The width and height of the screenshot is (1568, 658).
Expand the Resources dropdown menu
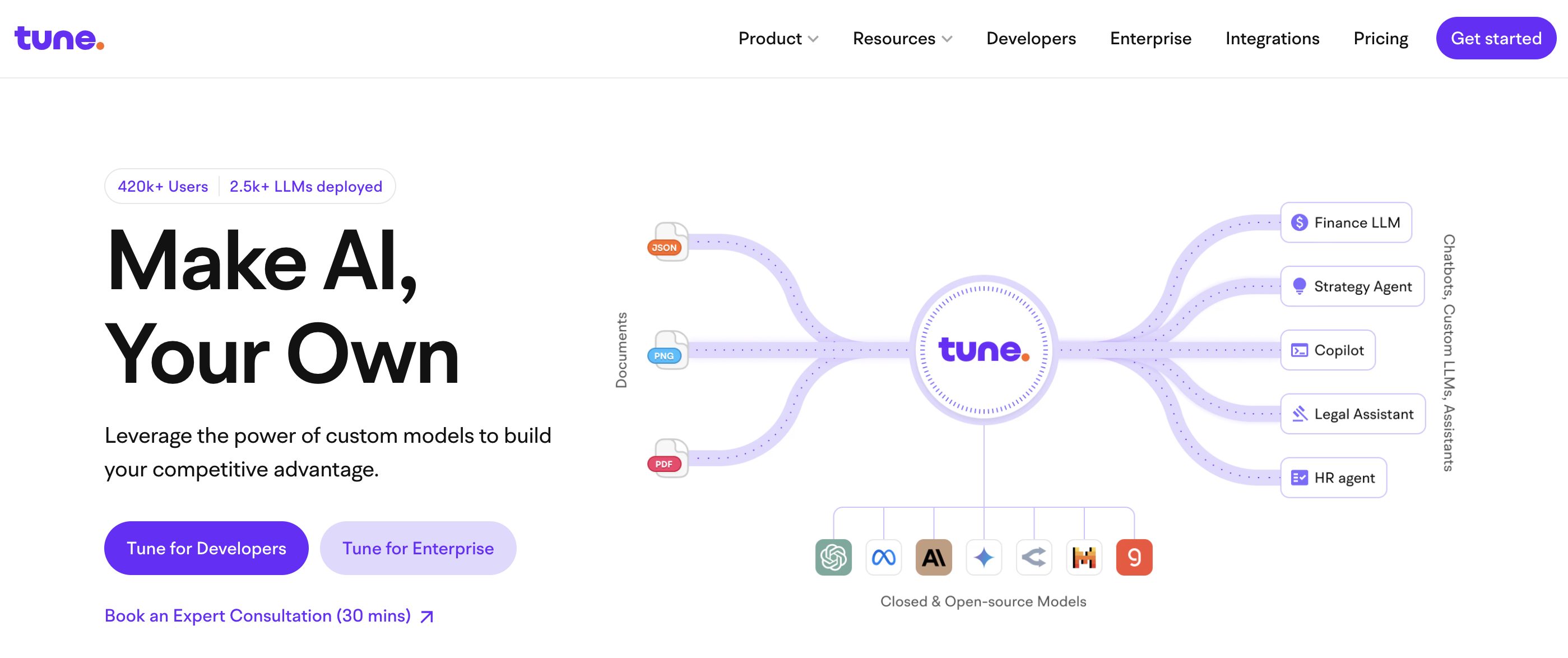902,38
